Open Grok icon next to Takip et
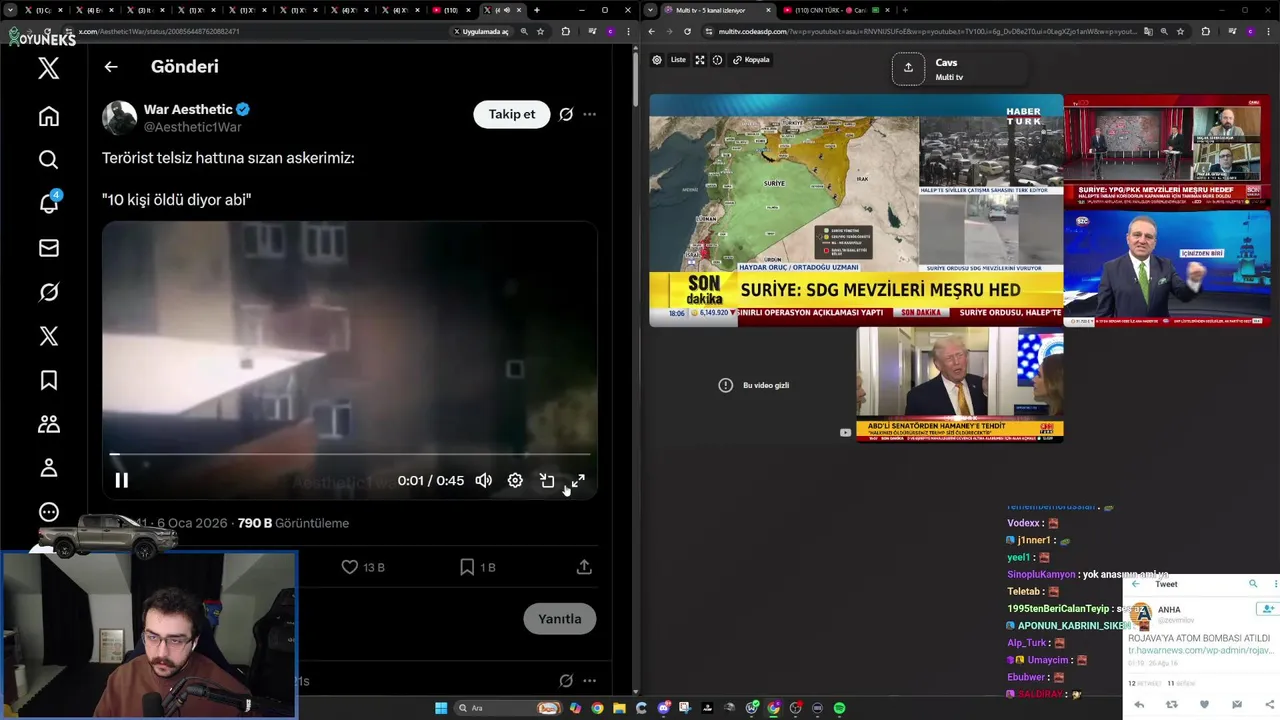The height and width of the screenshot is (720, 1280). [x=566, y=114]
